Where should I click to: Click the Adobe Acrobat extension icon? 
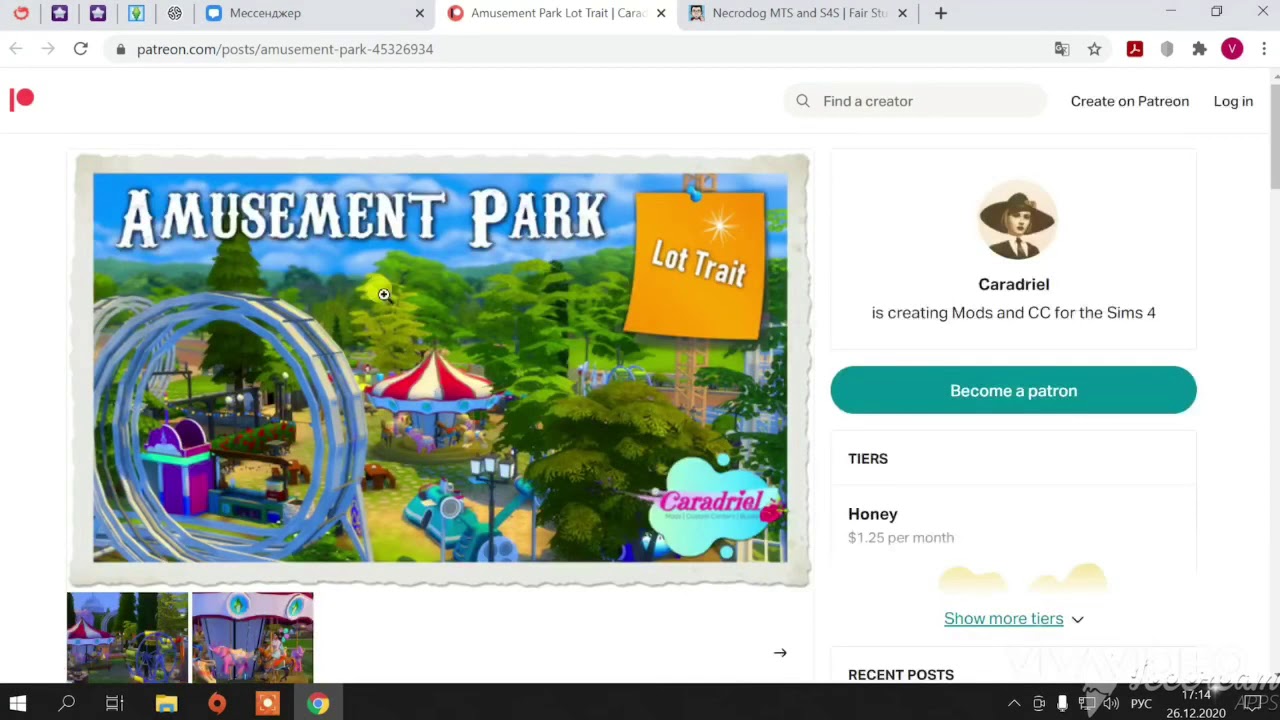point(1135,49)
